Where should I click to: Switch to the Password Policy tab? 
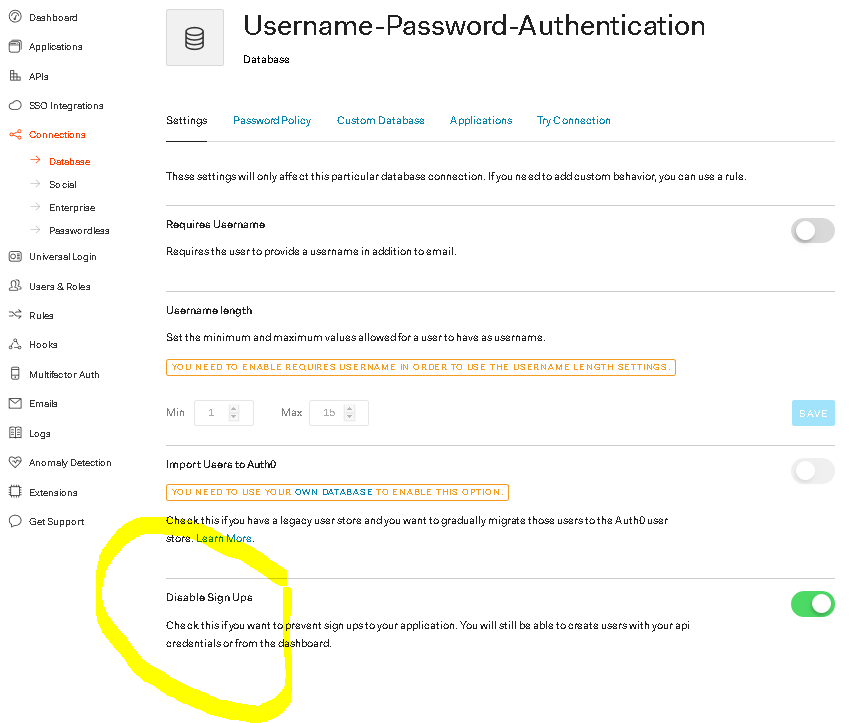pos(272,120)
